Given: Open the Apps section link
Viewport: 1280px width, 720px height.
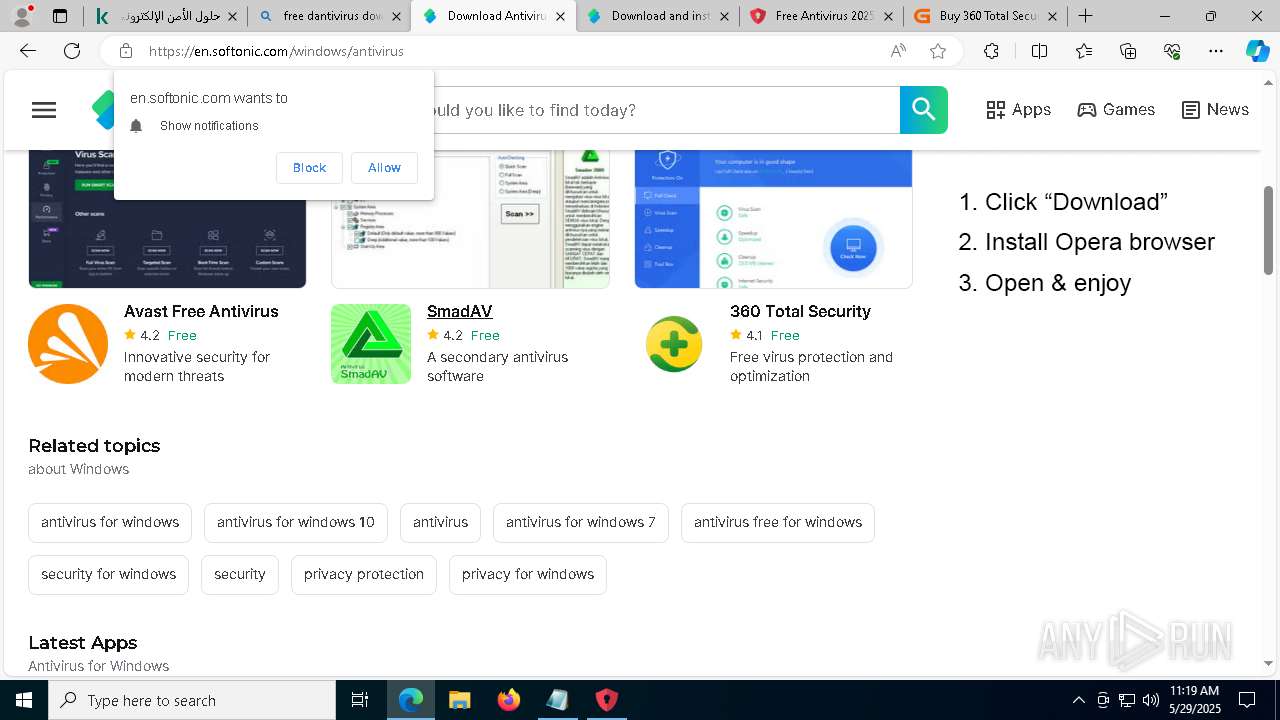Looking at the screenshot, I should (x=1018, y=110).
